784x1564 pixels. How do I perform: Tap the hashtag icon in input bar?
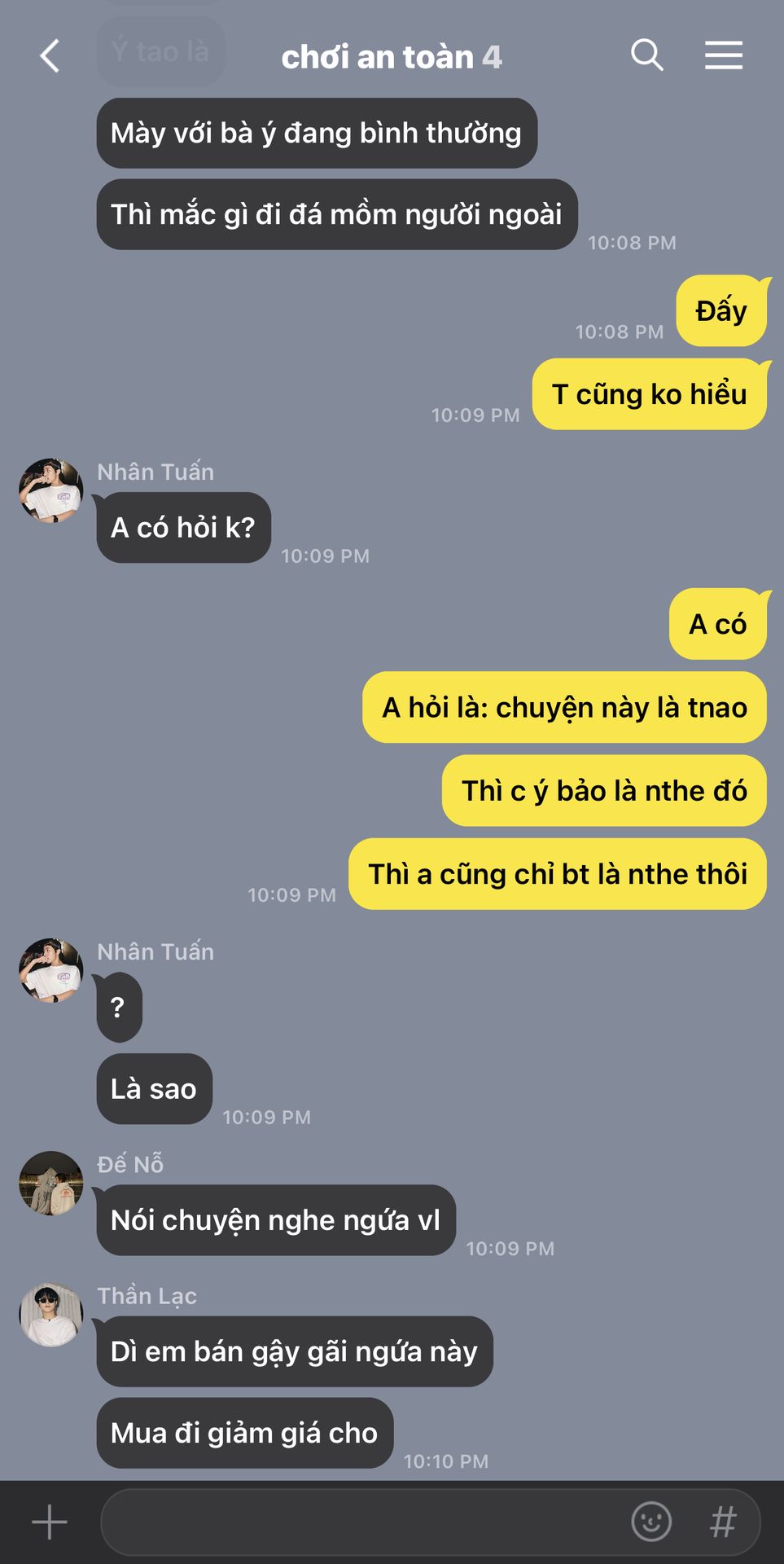tap(723, 1521)
